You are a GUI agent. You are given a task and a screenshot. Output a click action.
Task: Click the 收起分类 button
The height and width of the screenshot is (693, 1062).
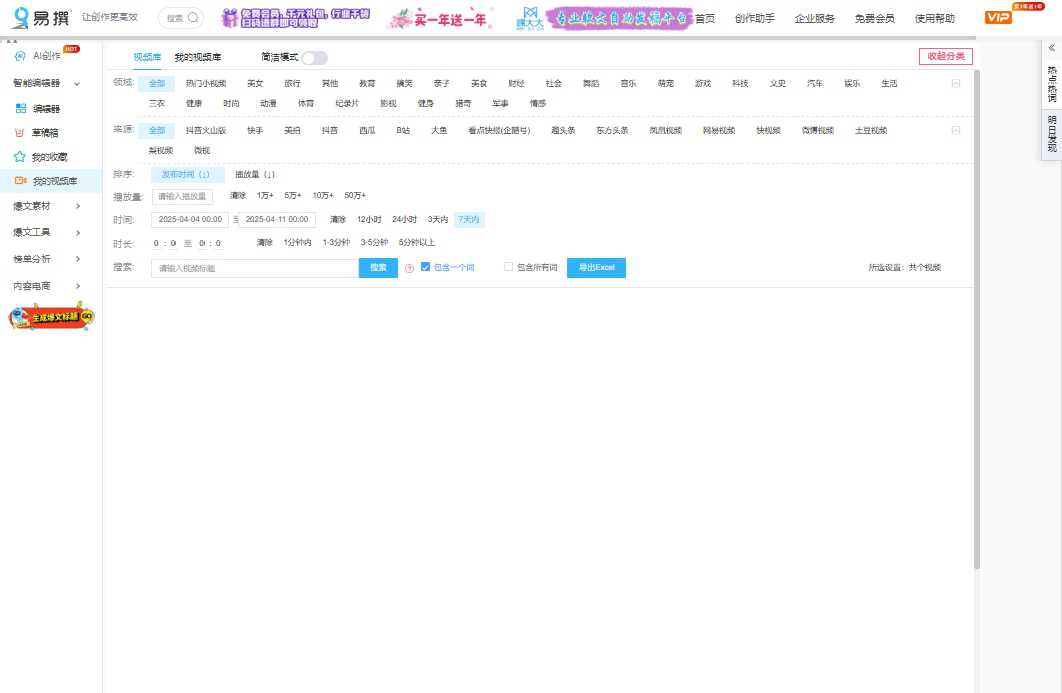point(946,56)
